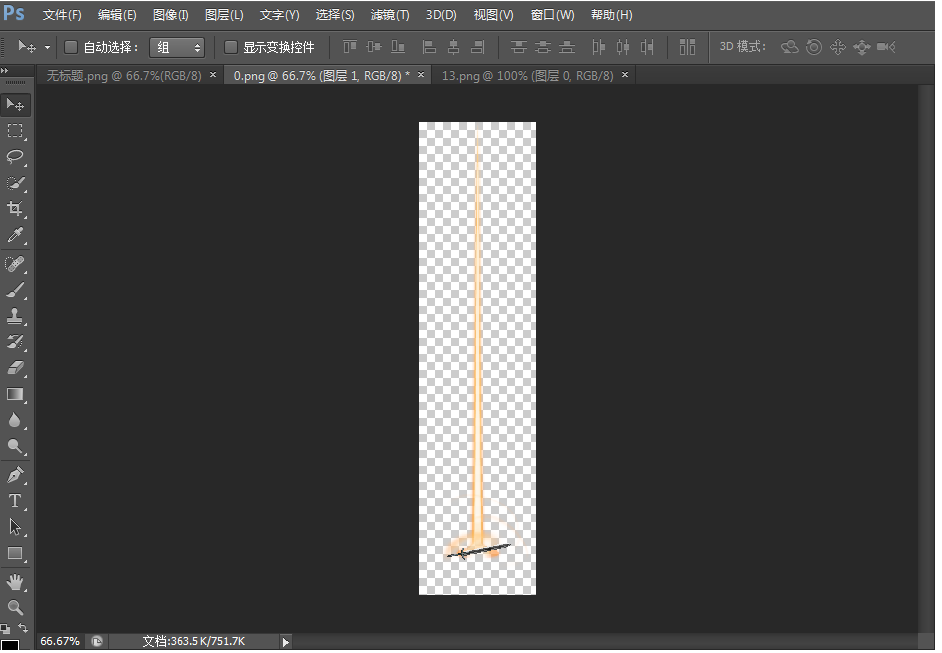942x653 pixels.
Task: Close the 无标题.png tab
Action: point(212,75)
